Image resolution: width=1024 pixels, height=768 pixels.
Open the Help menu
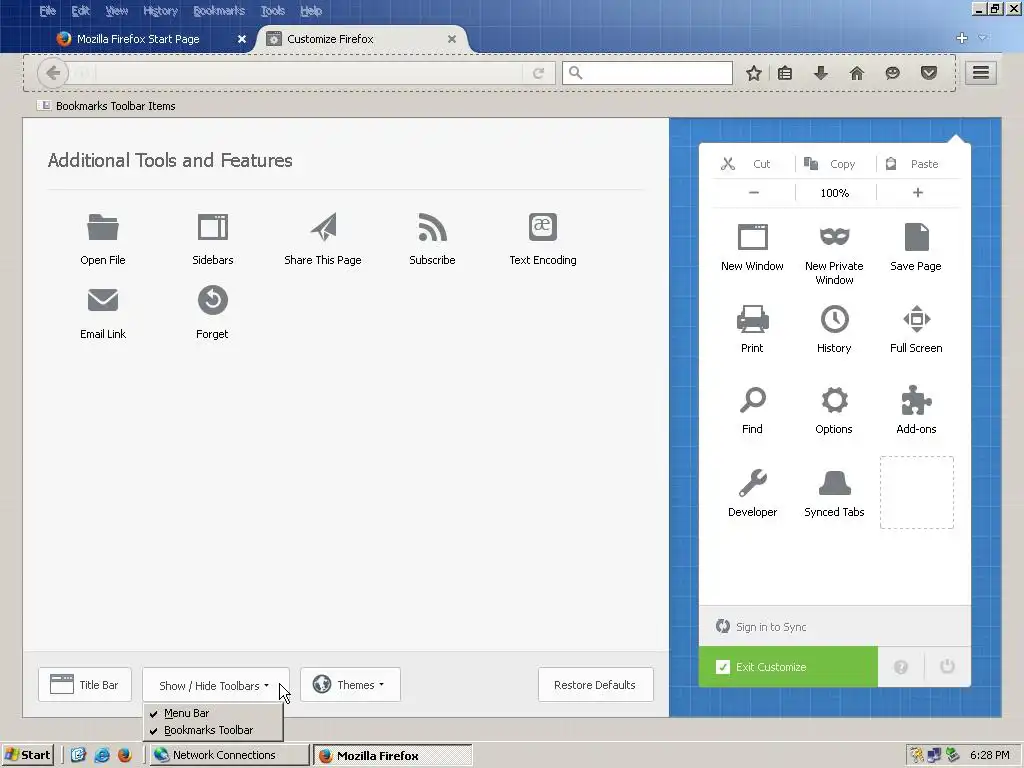[x=311, y=10]
